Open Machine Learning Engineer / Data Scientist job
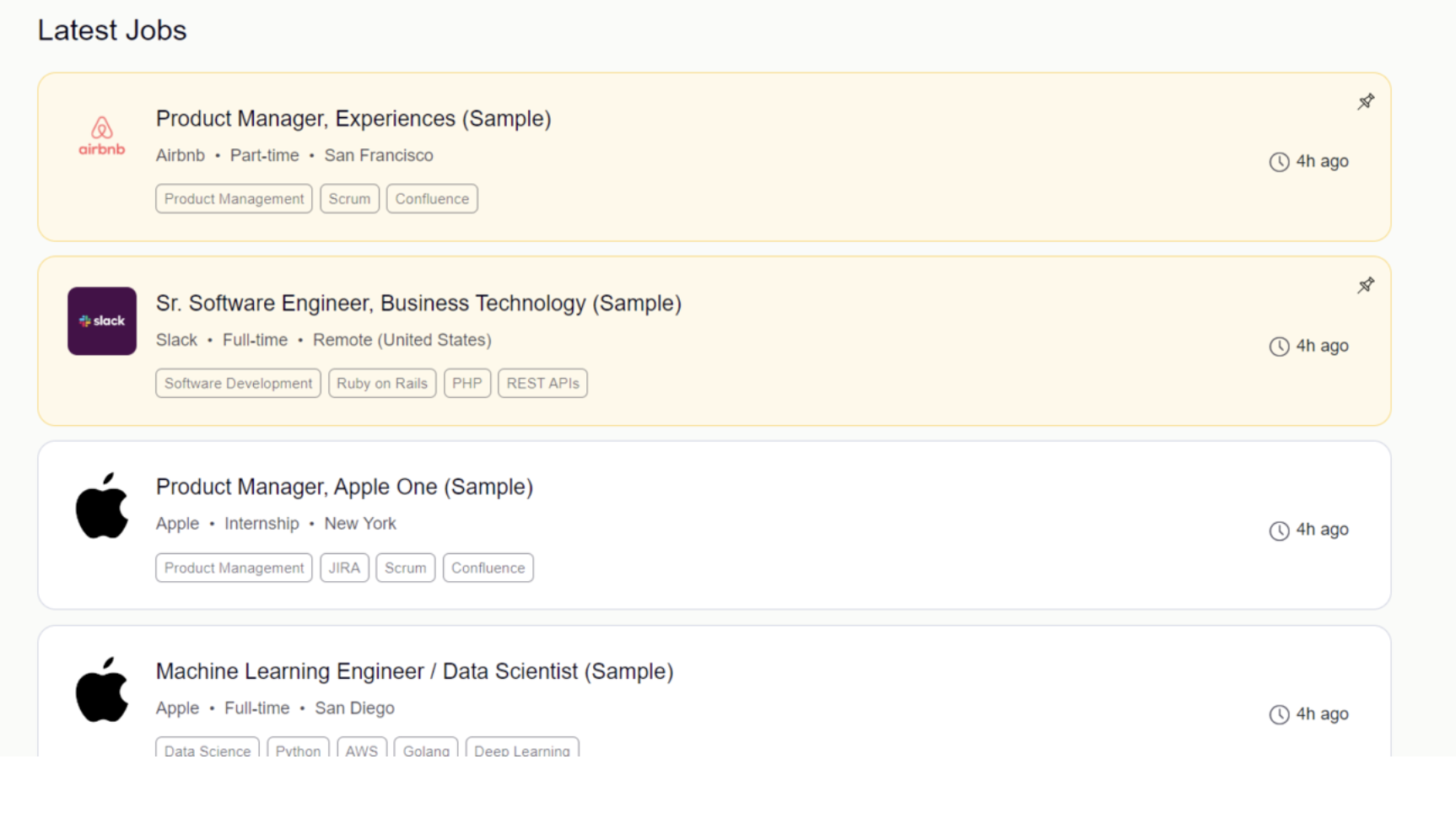The width and height of the screenshot is (1456, 813). [414, 672]
